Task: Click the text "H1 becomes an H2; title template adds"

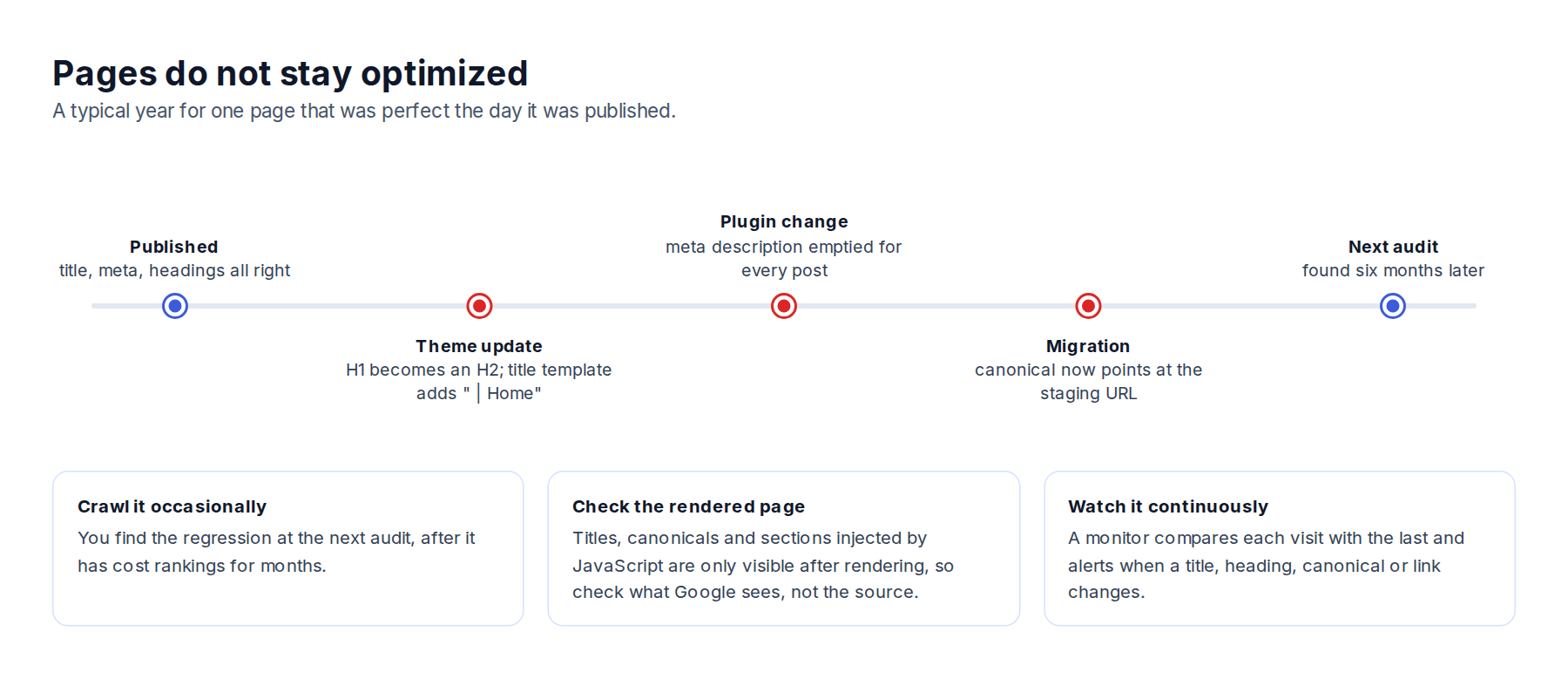Action: 479,382
